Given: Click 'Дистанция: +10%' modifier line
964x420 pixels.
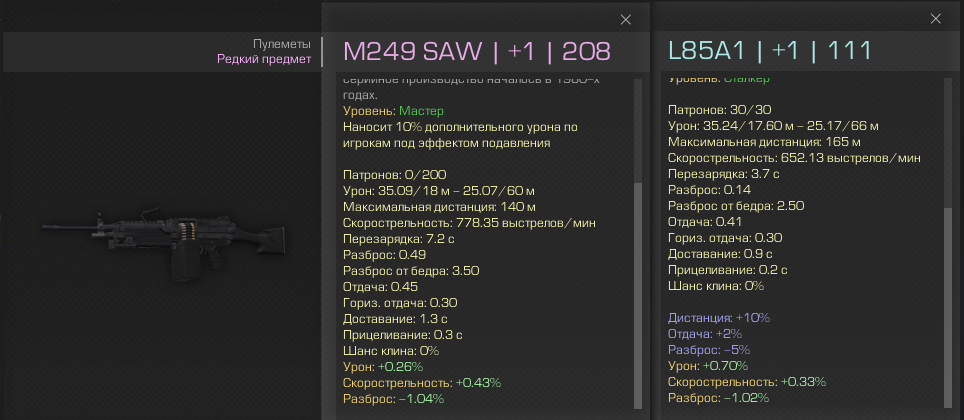Looking at the screenshot, I should point(719,318).
